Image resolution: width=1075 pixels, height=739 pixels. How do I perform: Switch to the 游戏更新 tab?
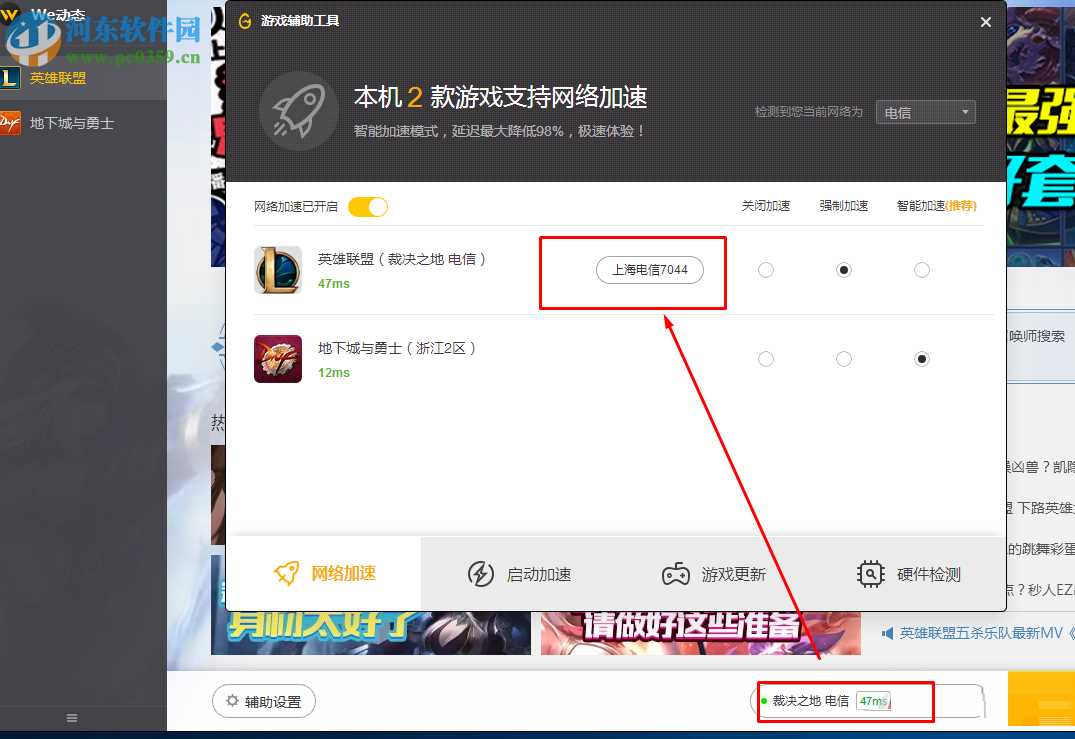click(714, 573)
